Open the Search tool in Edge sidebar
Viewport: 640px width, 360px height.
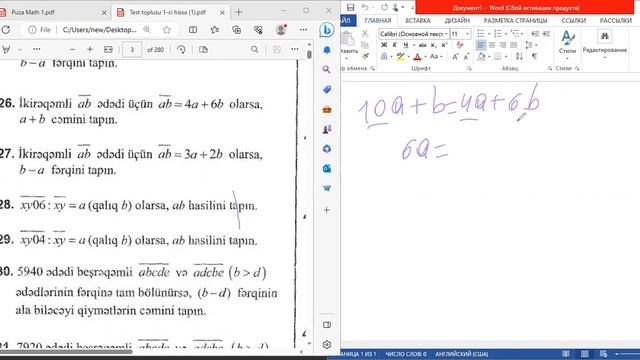click(327, 69)
